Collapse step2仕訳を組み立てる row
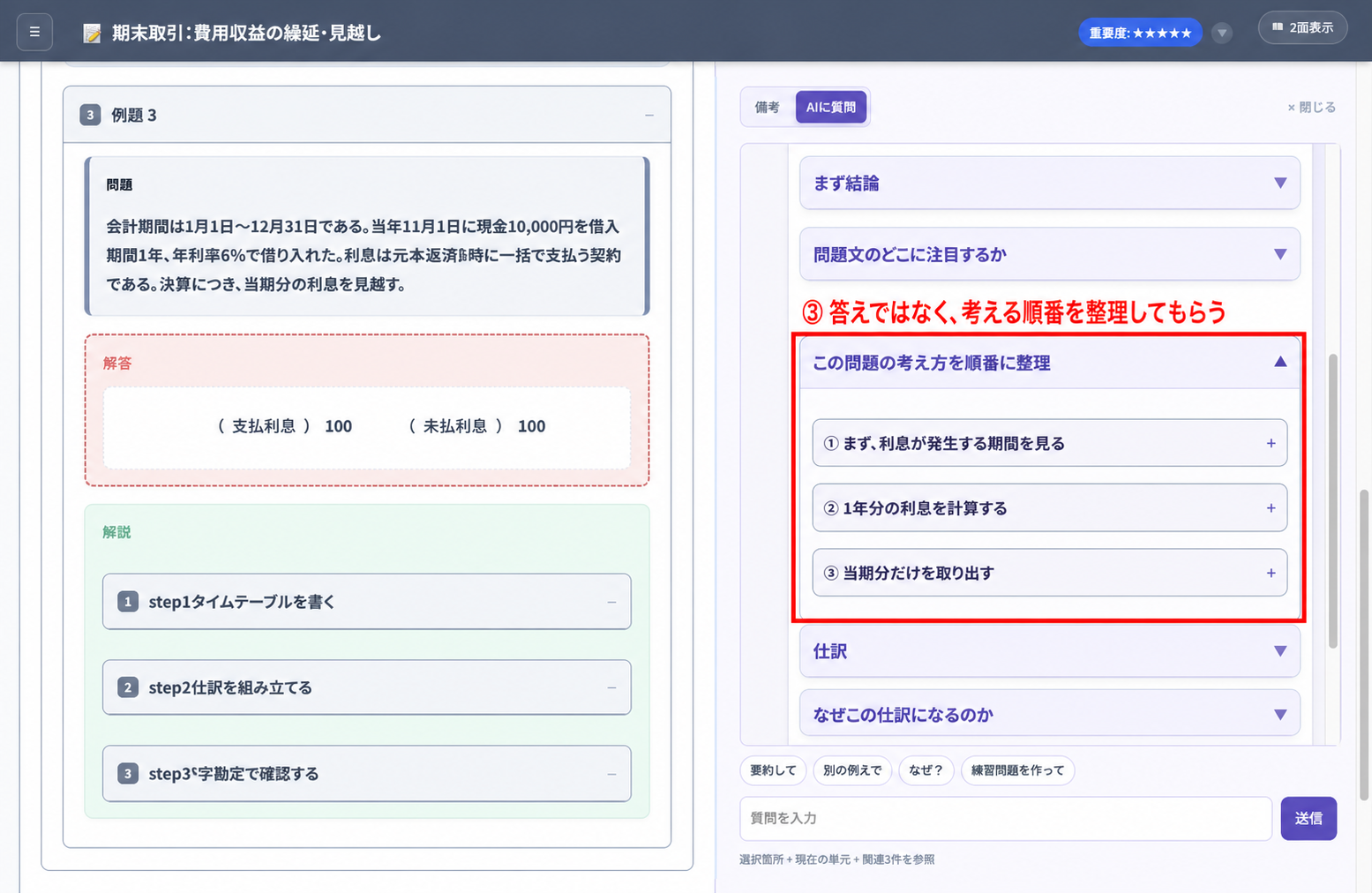 (x=366, y=687)
